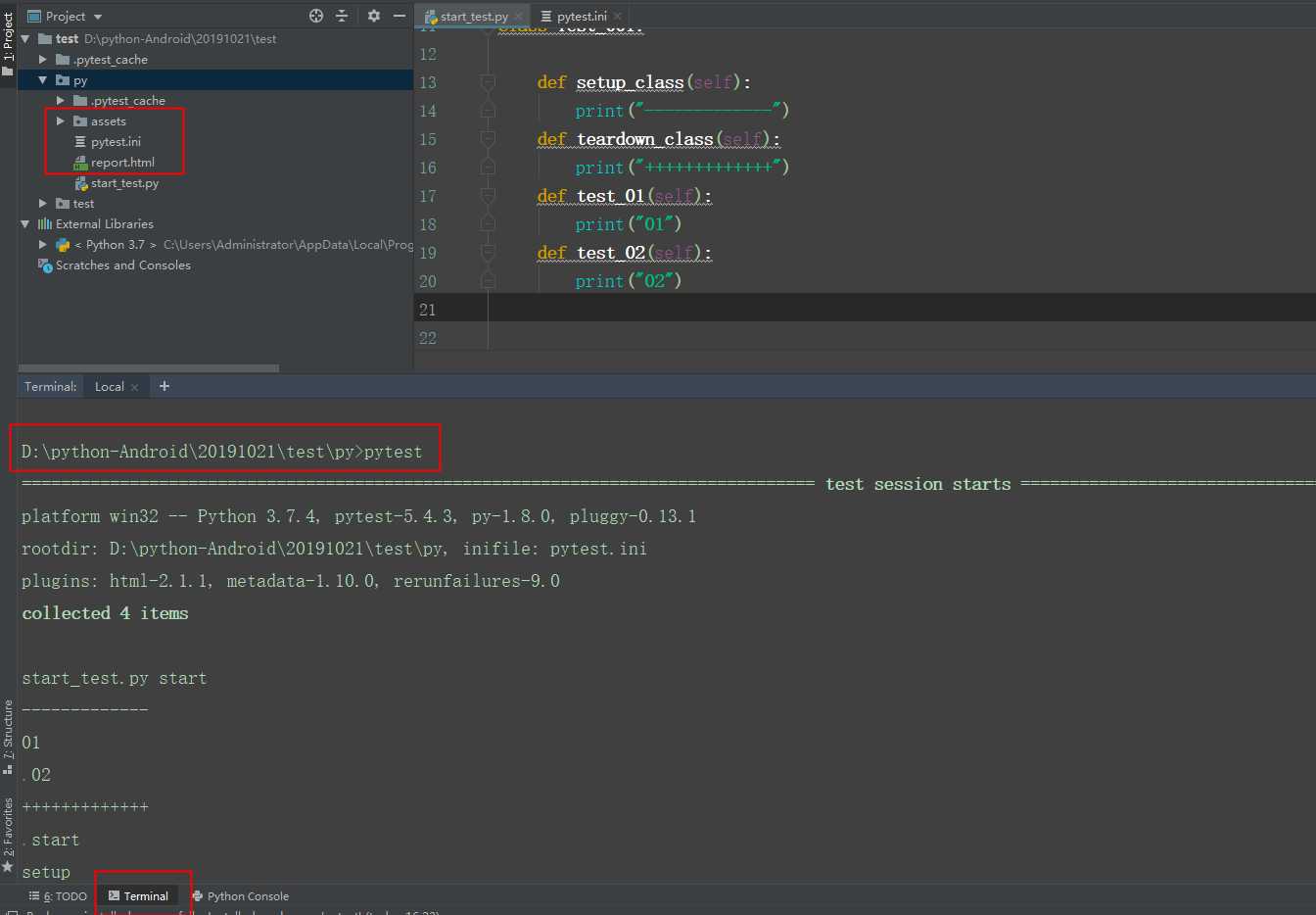Click the 'start_test.py start' terminal output line

(115, 678)
